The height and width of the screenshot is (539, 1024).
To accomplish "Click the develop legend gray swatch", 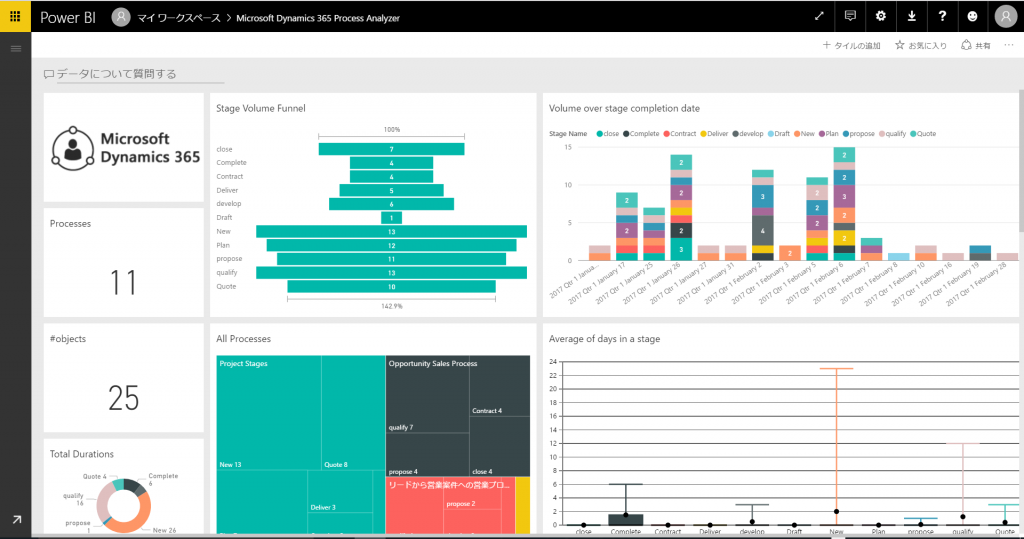I will coord(735,134).
